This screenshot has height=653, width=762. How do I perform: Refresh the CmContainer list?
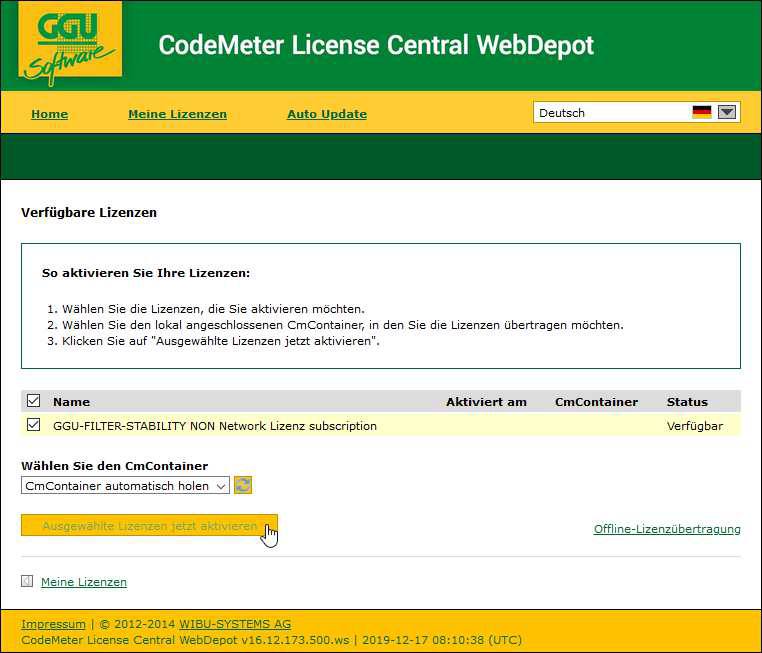click(243, 485)
